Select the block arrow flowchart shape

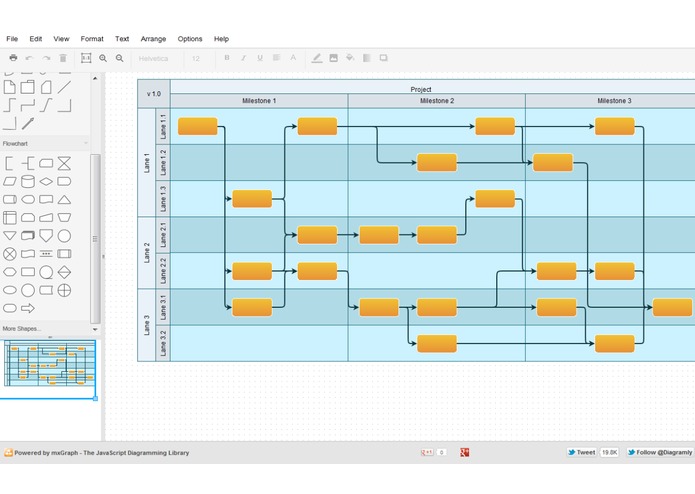[x=28, y=308]
